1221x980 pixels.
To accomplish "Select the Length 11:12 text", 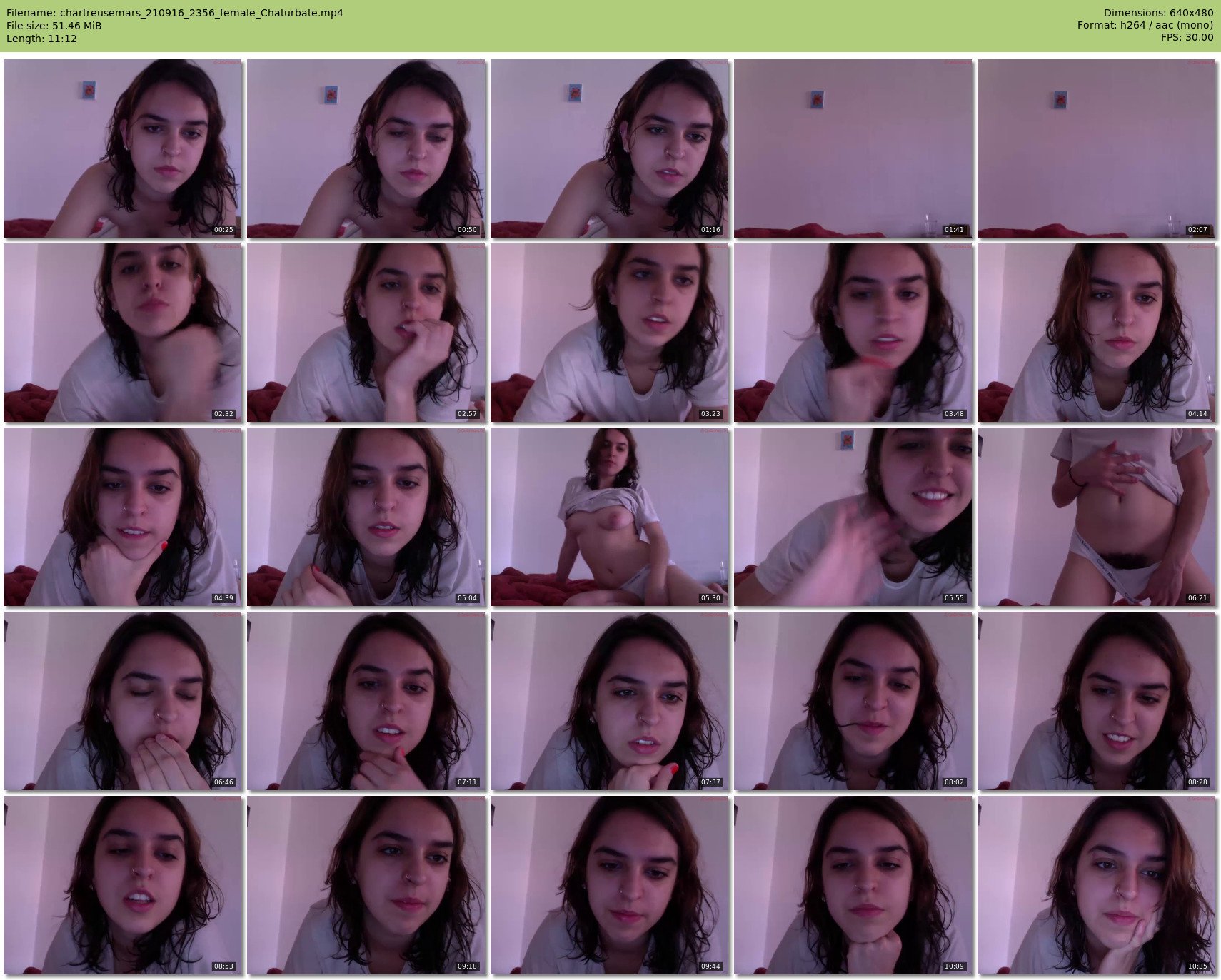I will pyautogui.click(x=41, y=39).
